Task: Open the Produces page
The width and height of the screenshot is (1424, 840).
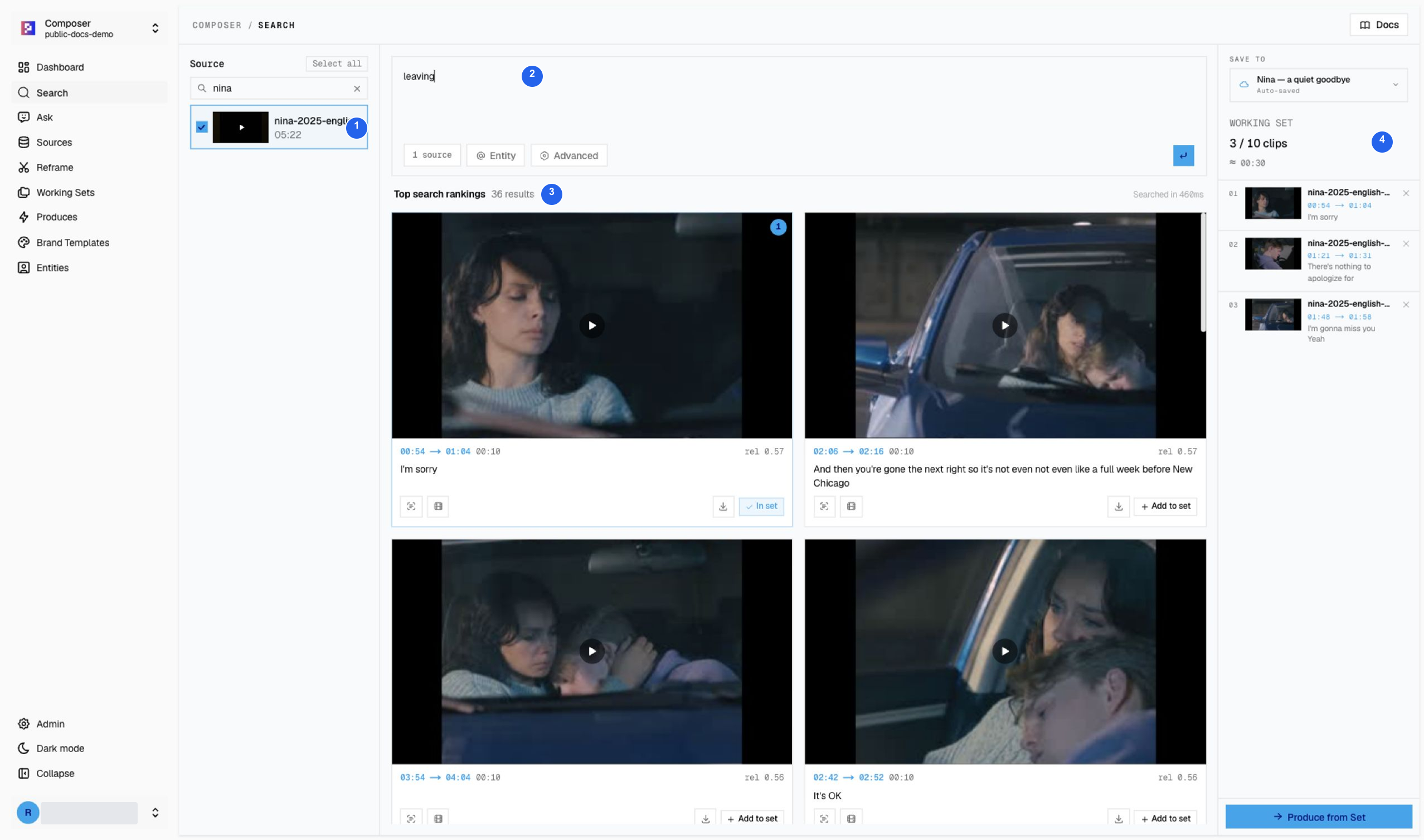Action: click(90, 217)
